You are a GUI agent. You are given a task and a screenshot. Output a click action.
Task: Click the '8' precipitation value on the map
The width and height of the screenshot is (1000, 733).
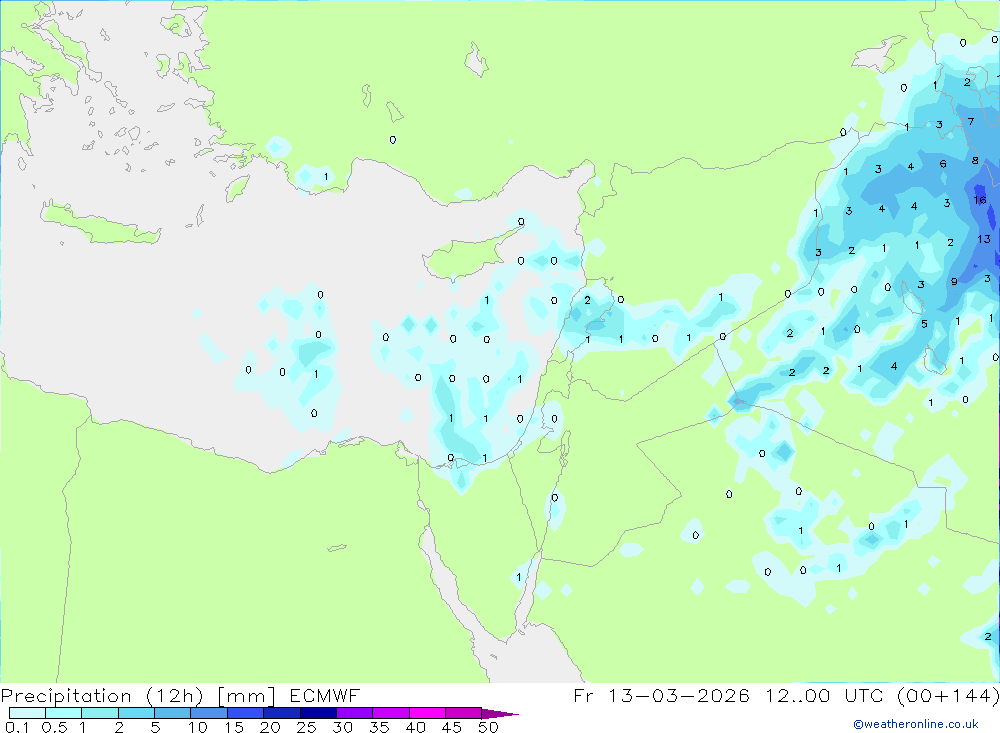(975, 161)
